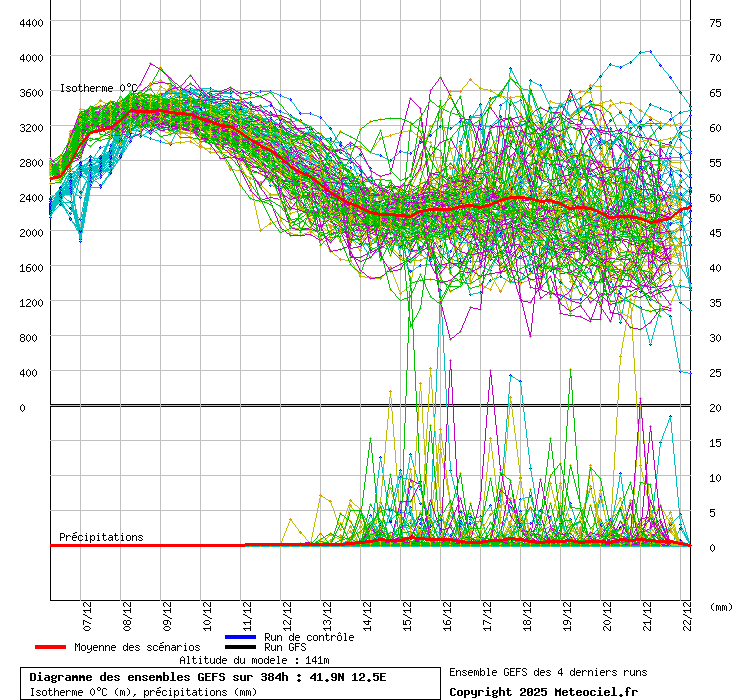Click the Précipitations chart label
The height and width of the screenshot is (700, 740).
[x=101, y=537]
